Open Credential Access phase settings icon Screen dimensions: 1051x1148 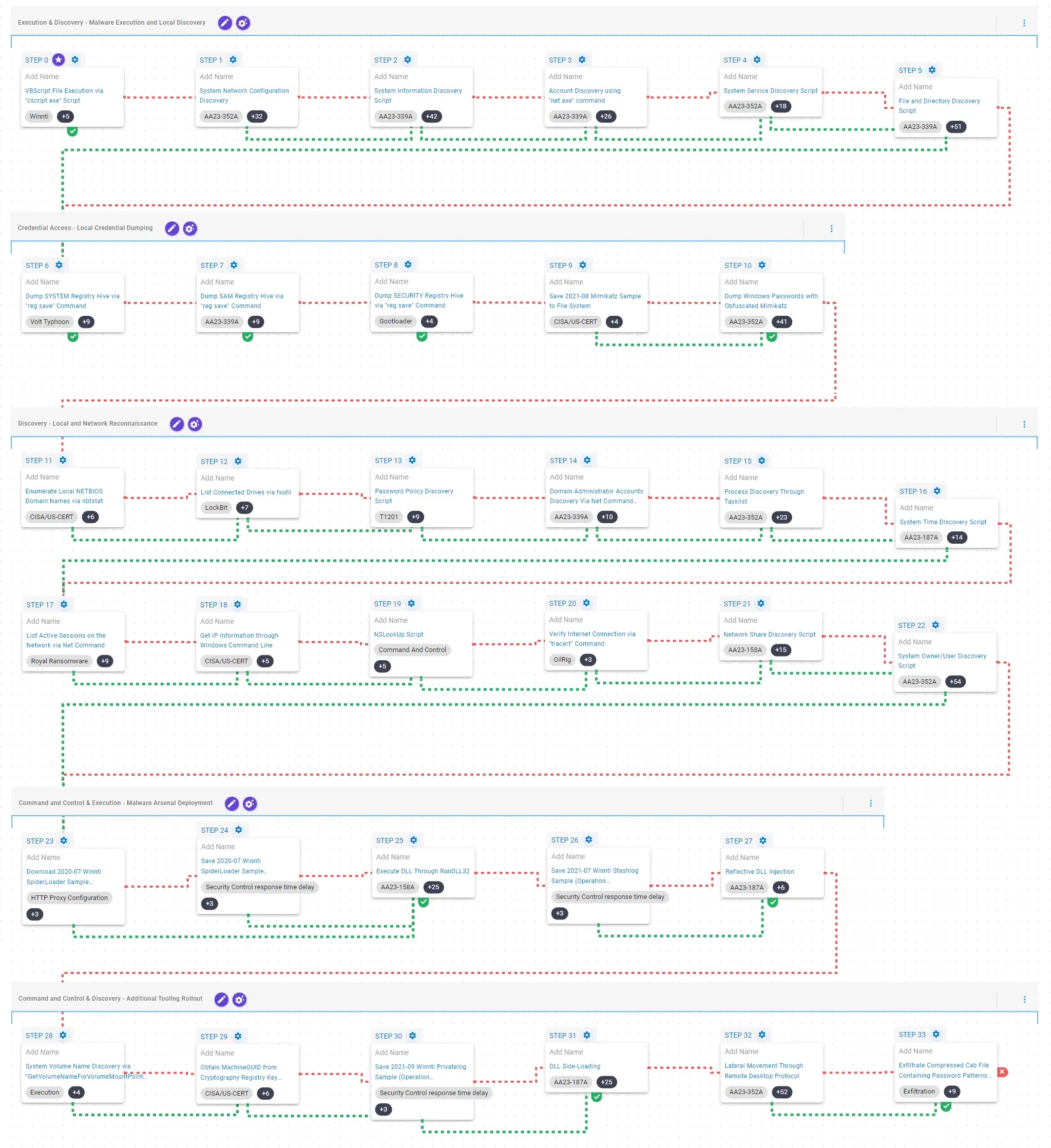point(190,228)
